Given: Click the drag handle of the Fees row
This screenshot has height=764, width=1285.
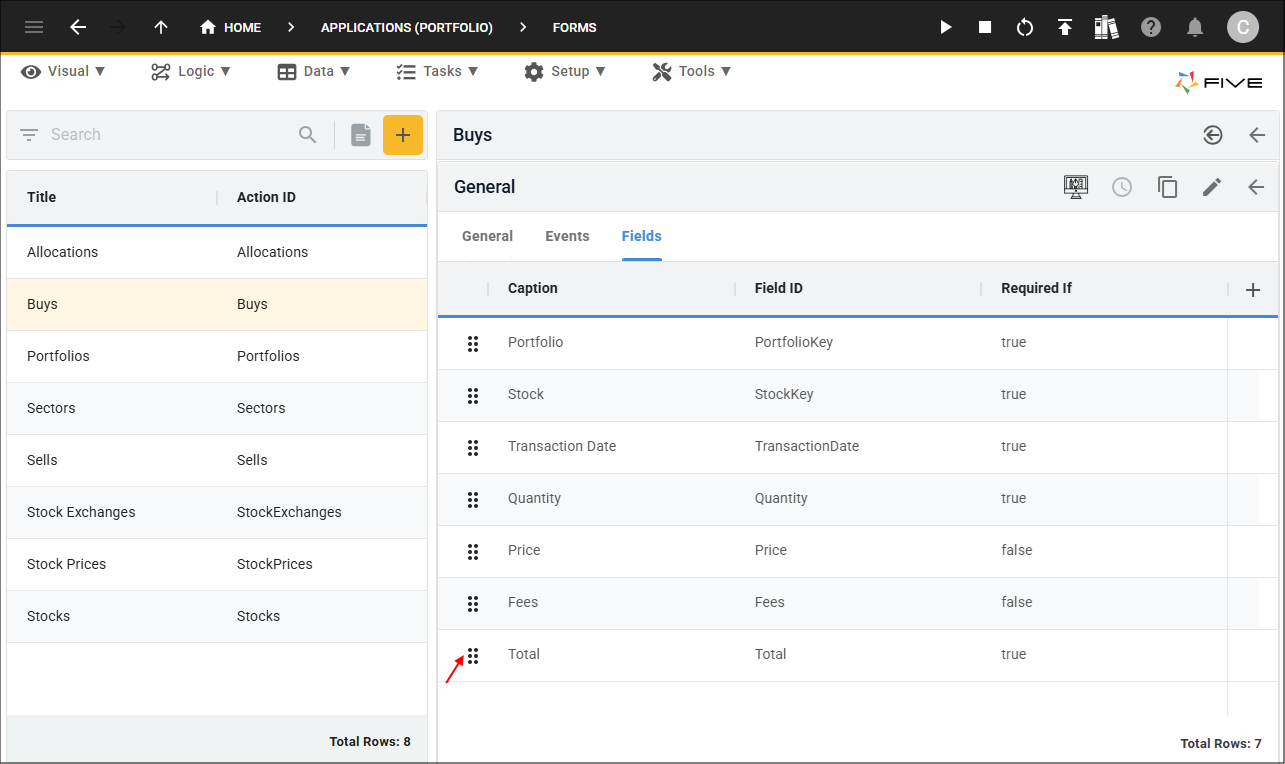Looking at the screenshot, I should point(473,604).
